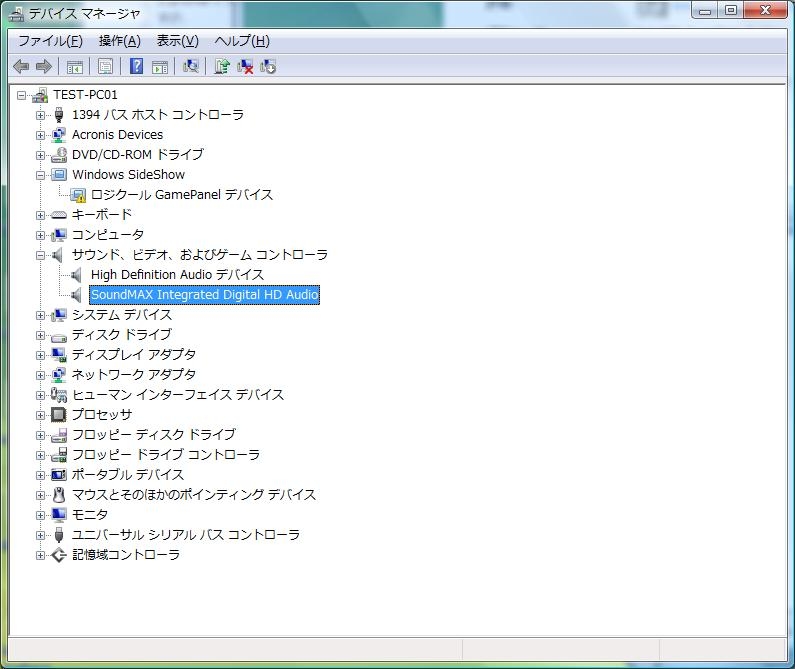The width and height of the screenshot is (795, 669).
Task: Select the 記憶域コントローラ label
Action: (x=126, y=555)
